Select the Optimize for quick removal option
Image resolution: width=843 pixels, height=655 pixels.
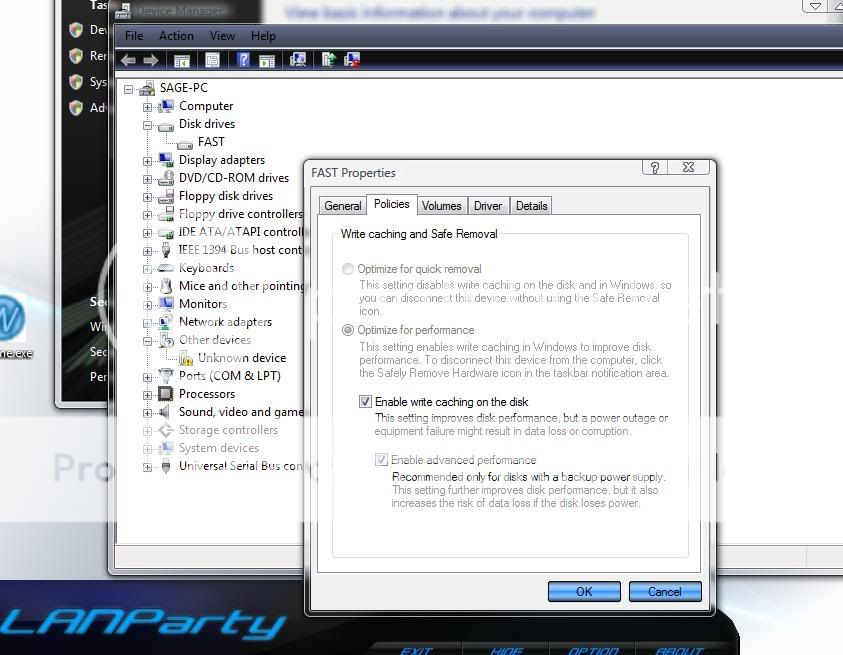348,269
